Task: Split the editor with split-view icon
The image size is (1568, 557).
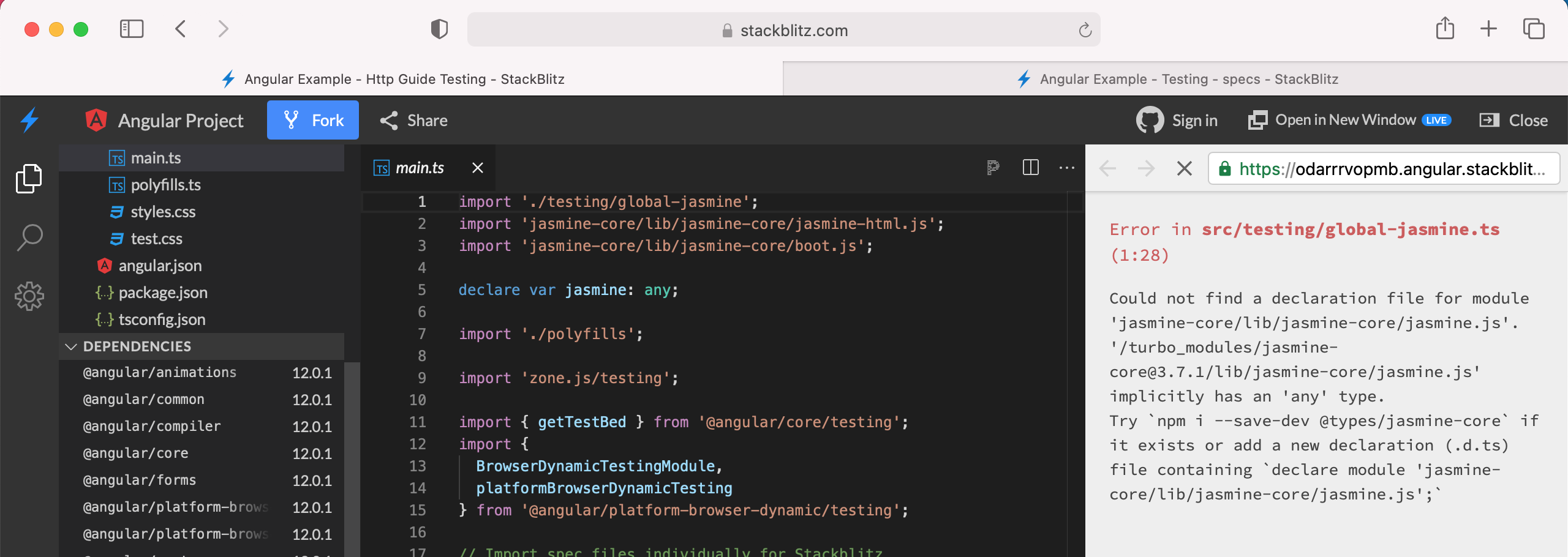Action: point(1031,167)
